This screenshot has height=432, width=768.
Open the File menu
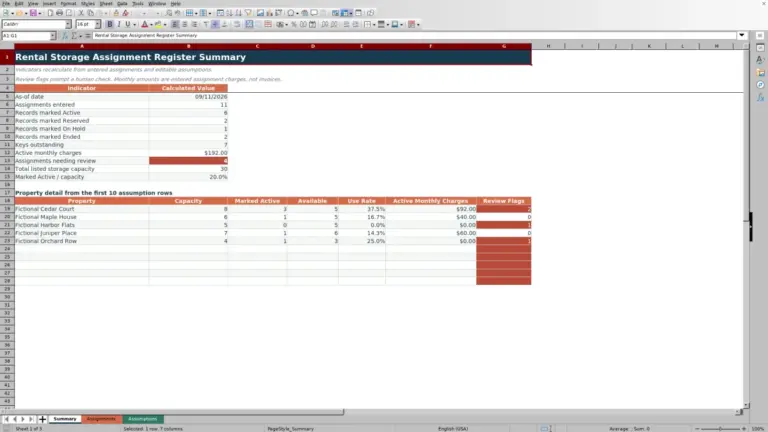click(6, 3)
